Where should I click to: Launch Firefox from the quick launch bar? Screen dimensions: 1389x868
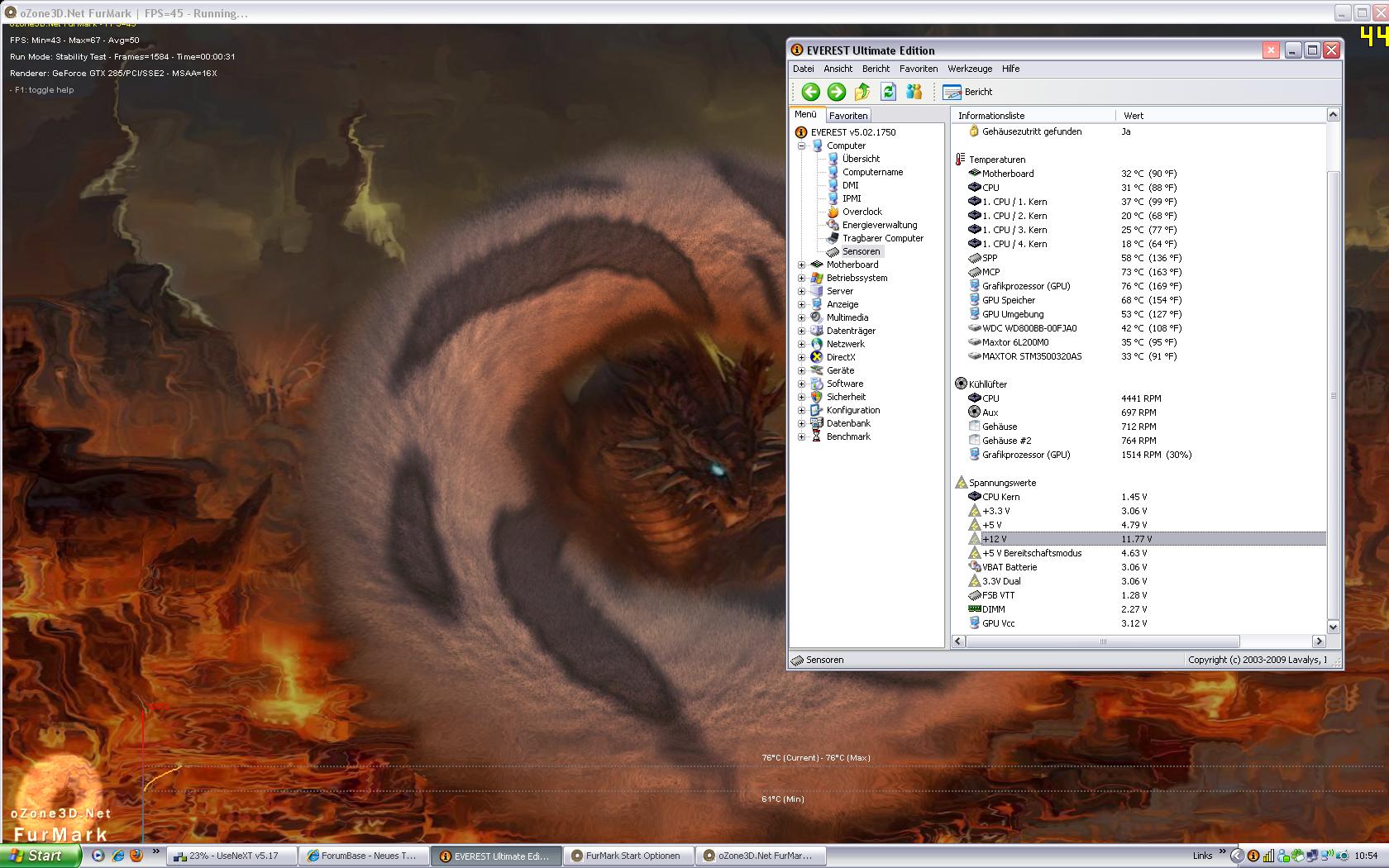[136, 856]
